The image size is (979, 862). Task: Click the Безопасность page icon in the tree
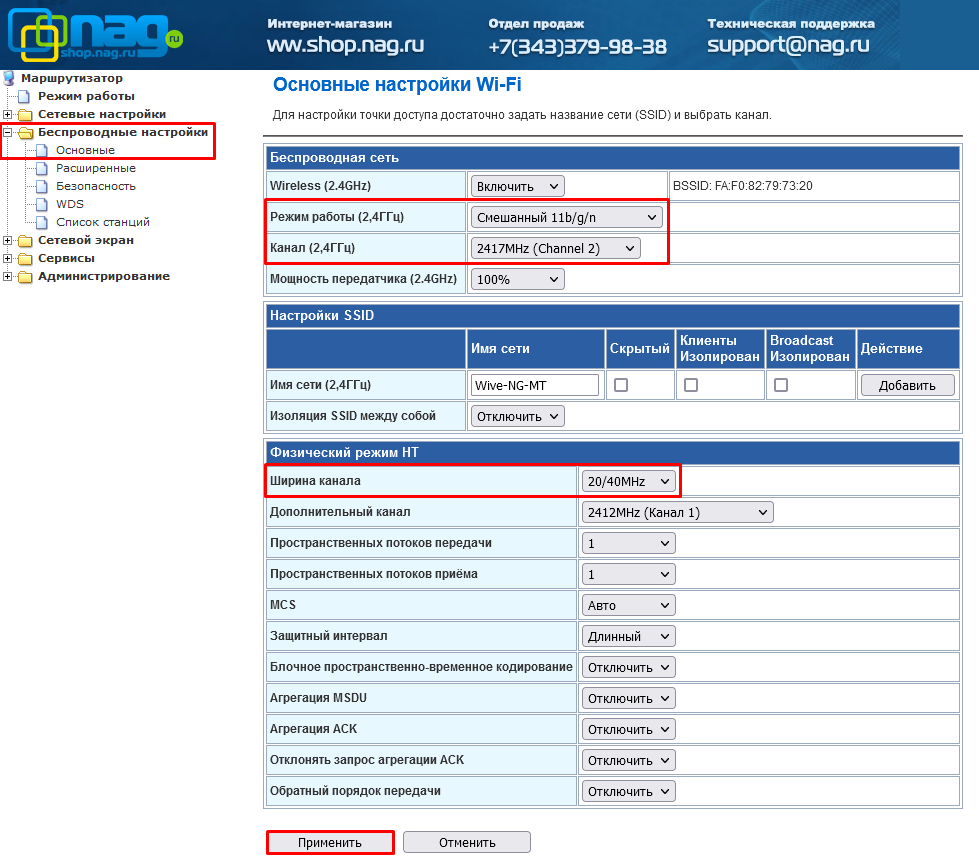click(x=42, y=186)
